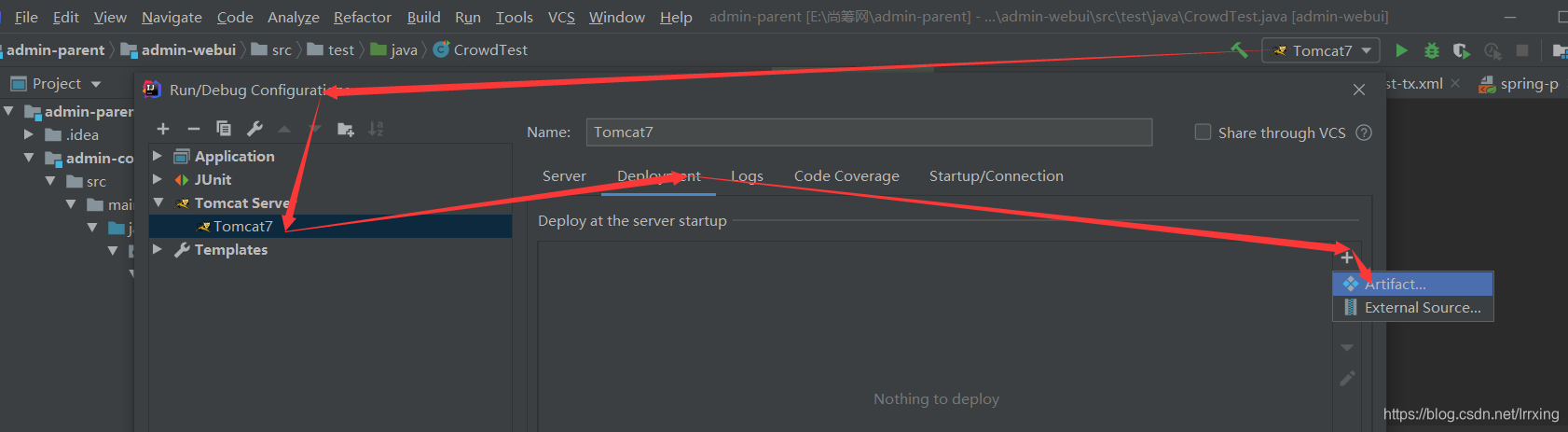The height and width of the screenshot is (432, 1568).
Task: Open the Edit menu
Action: pyautogui.click(x=65, y=17)
